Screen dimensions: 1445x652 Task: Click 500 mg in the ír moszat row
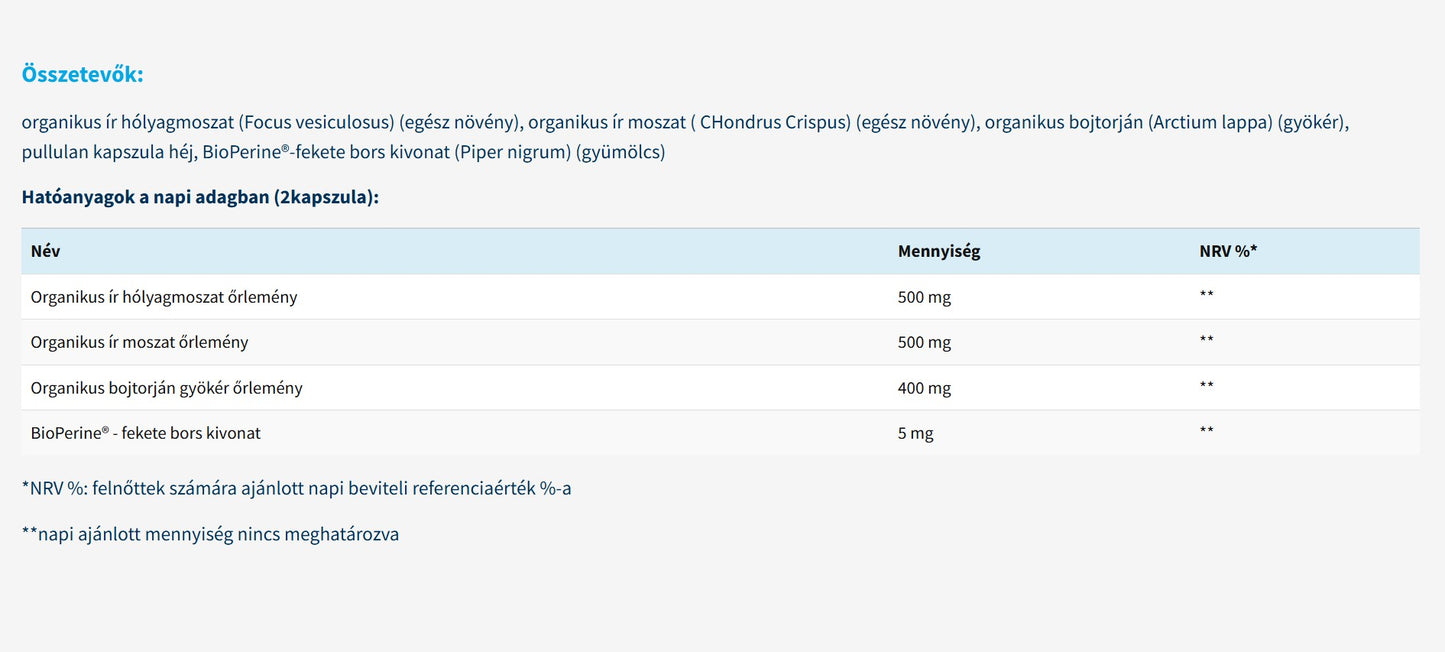pyautogui.click(x=924, y=342)
